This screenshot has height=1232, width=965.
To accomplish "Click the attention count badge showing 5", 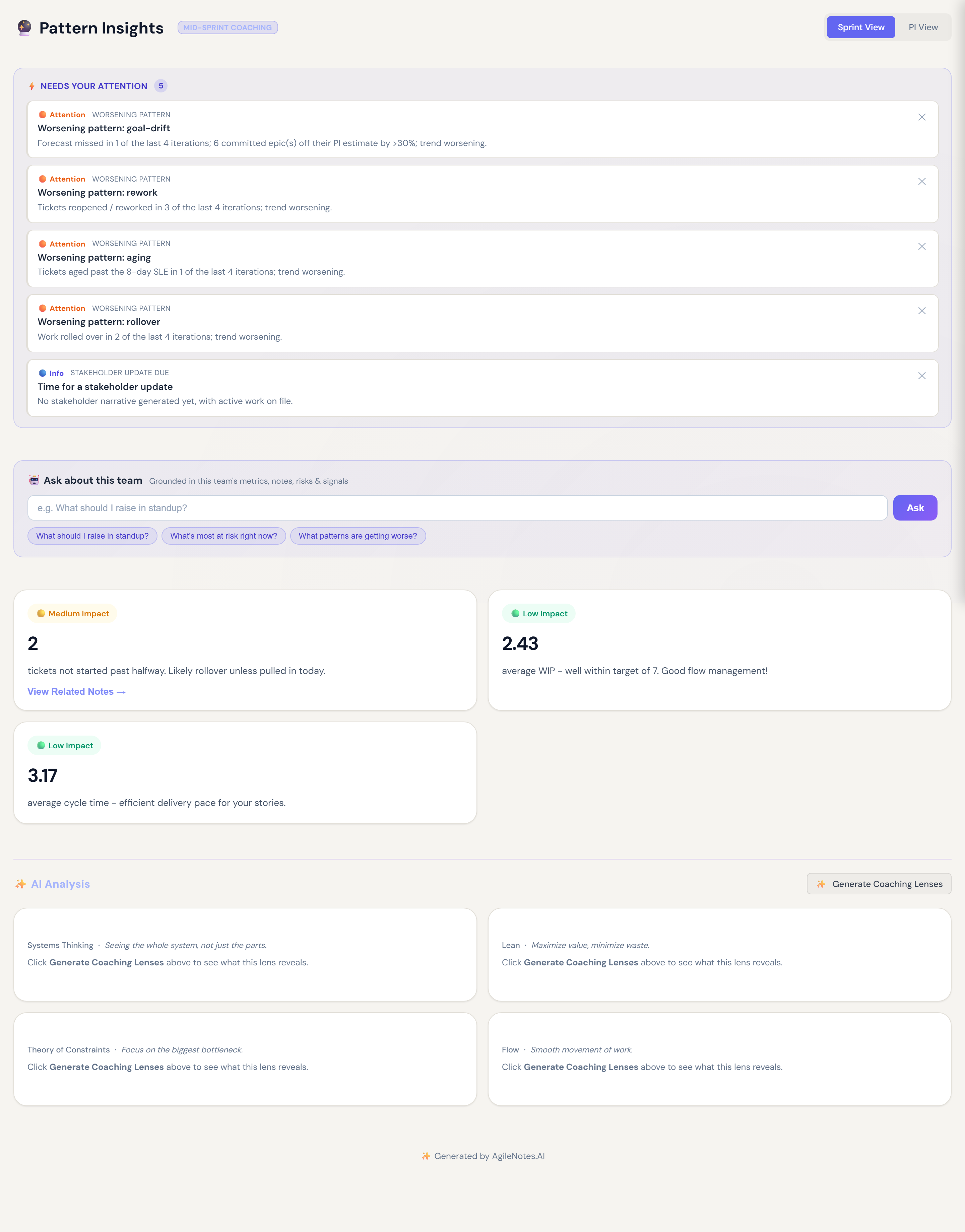I will click(x=160, y=86).
